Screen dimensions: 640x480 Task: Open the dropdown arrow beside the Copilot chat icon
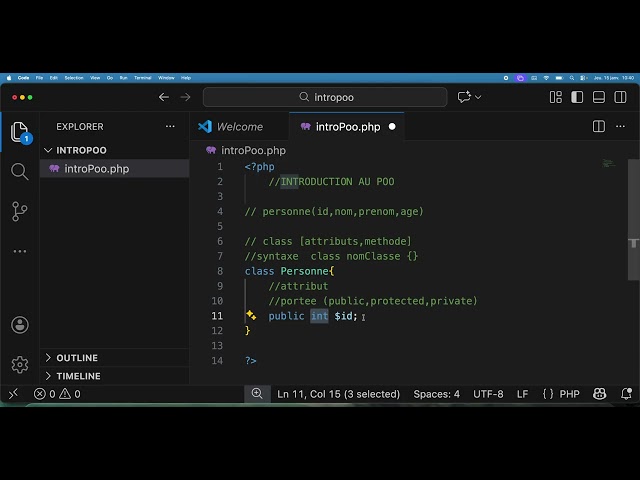pyautogui.click(x=478, y=97)
